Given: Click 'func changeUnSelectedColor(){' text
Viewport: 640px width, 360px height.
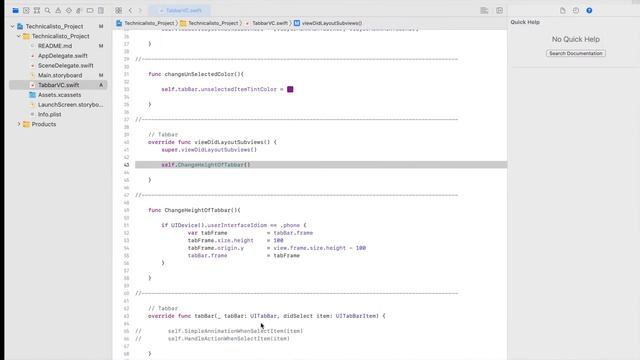Looking at the screenshot, I should coord(196,74).
